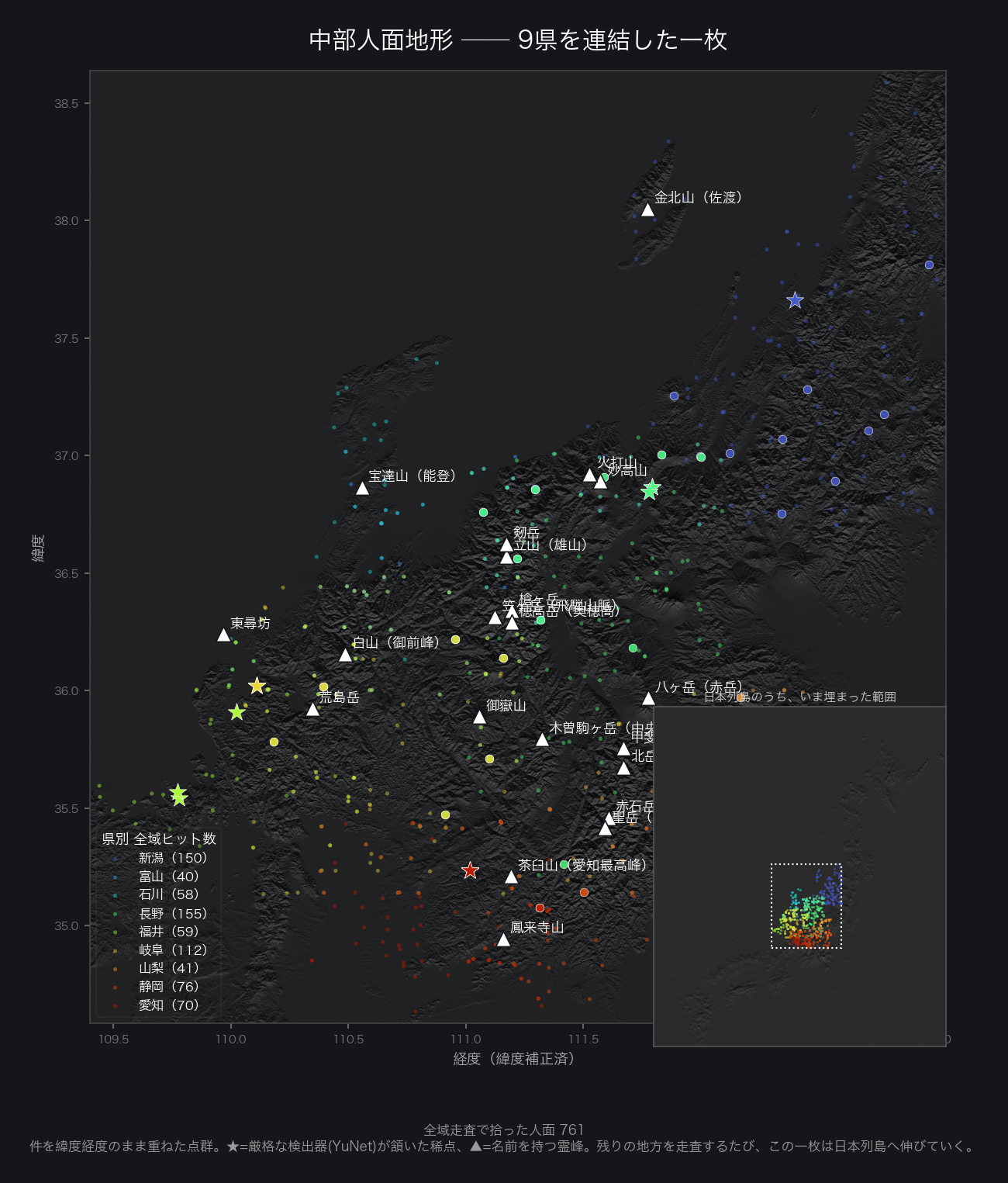Select the 御嶽山 text label

pyautogui.click(x=506, y=705)
